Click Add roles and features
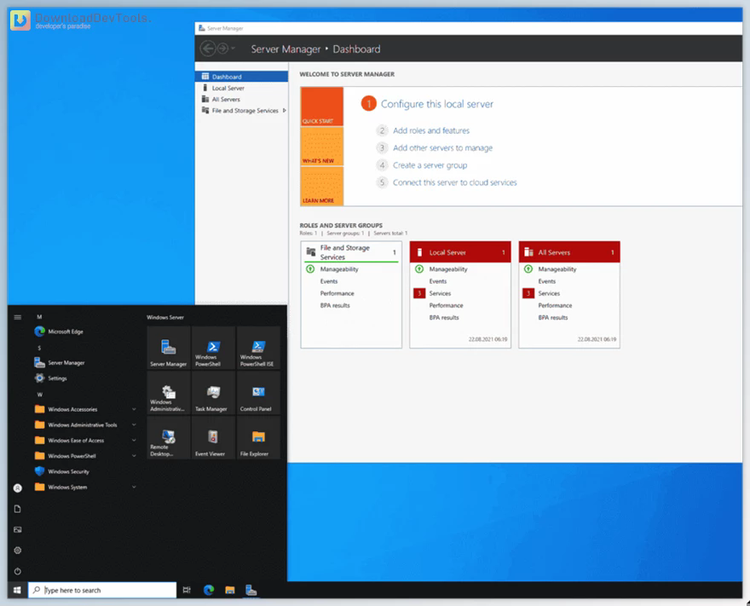The image size is (750, 606). click(x=431, y=131)
